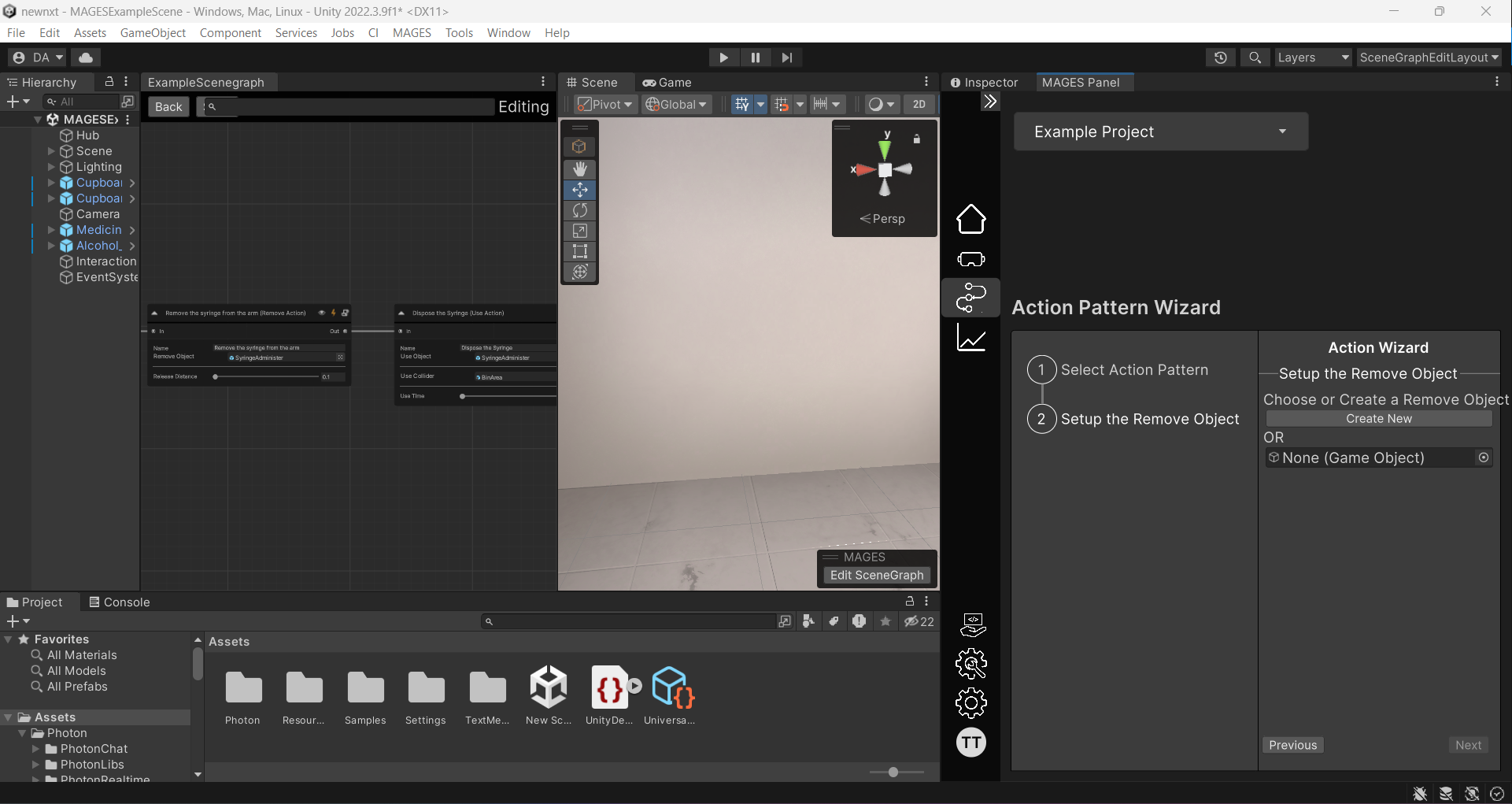Toggle Scene gizmo rotation lock
Image resolution: width=1512 pixels, height=804 pixels.
point(916,139)
